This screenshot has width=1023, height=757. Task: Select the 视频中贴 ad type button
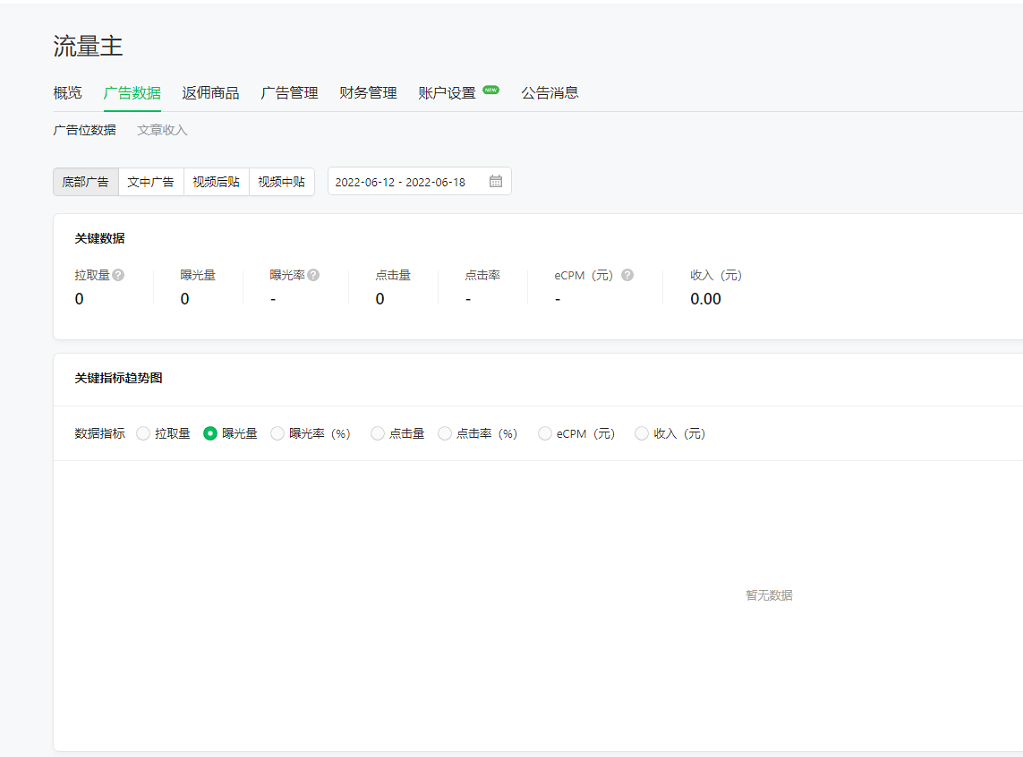[x=281, y=182]
